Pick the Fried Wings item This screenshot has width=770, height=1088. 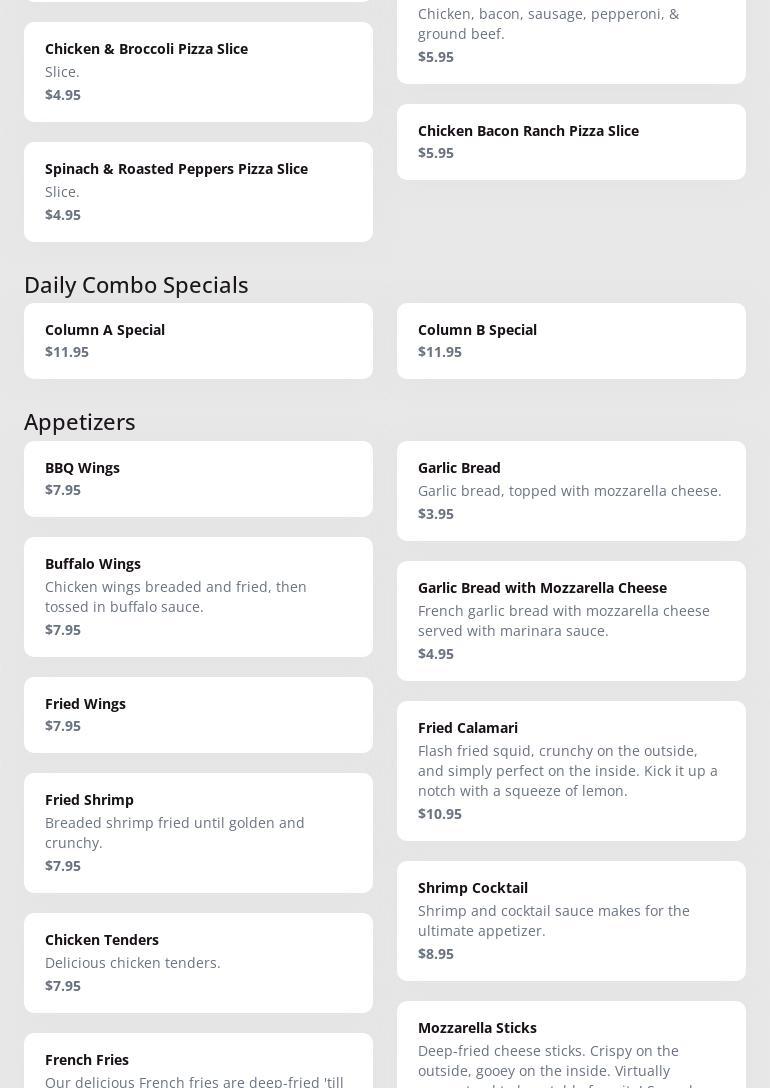[198, 715]
